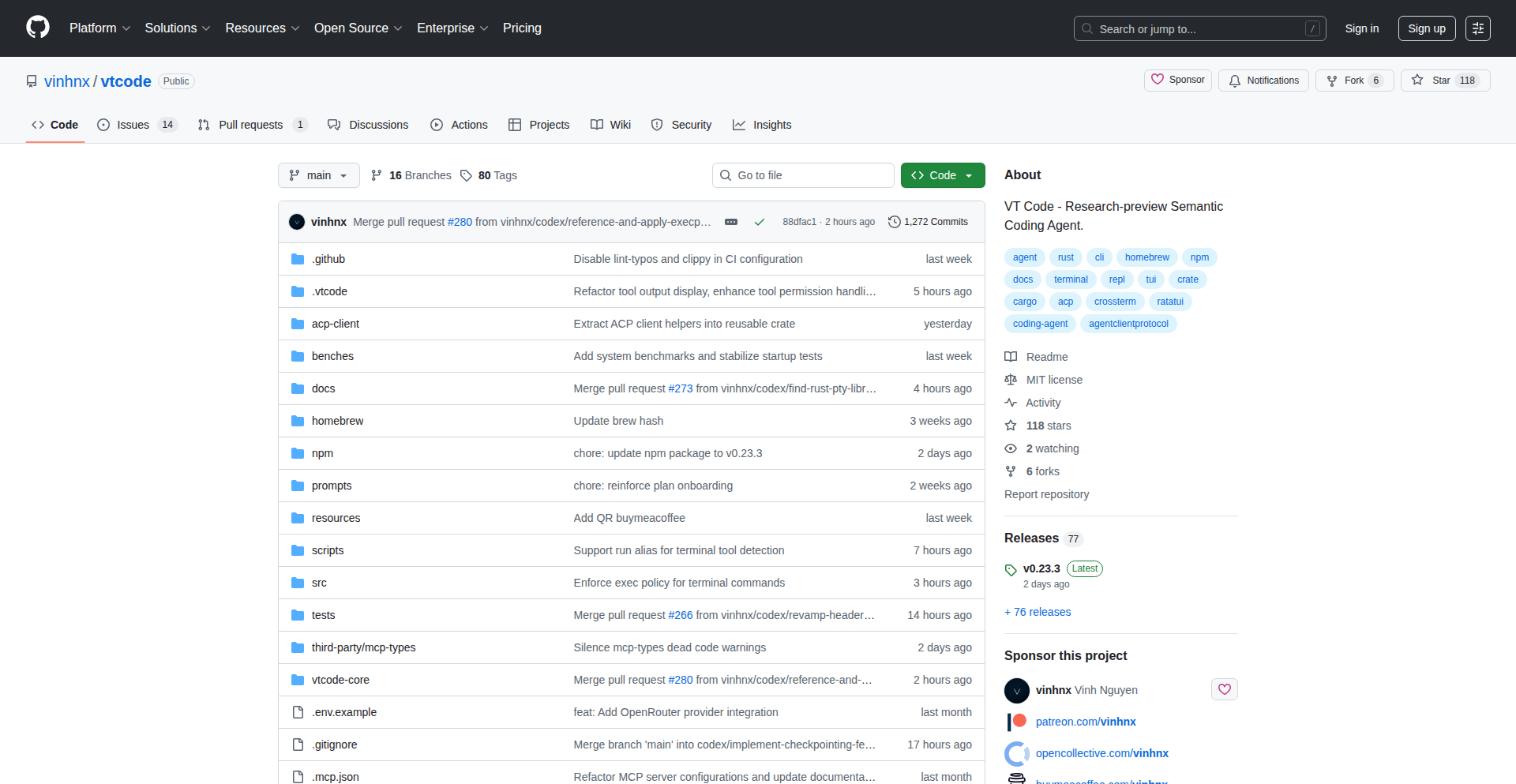Viewport: 1516px width, 784px height.
Task: Open the Pull requests tab
Action: (251, 125)
